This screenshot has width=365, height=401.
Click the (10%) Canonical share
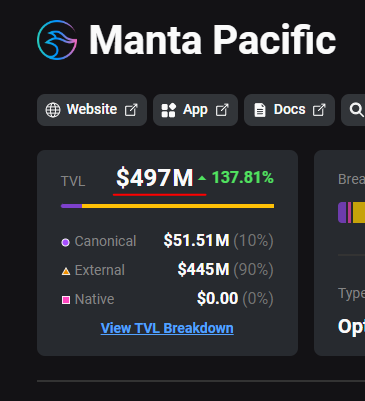(x=253, y=241)
